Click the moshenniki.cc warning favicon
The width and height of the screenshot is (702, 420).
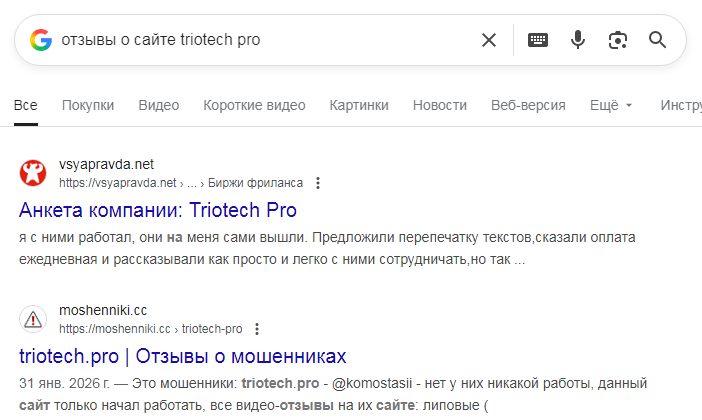[33, 319]
